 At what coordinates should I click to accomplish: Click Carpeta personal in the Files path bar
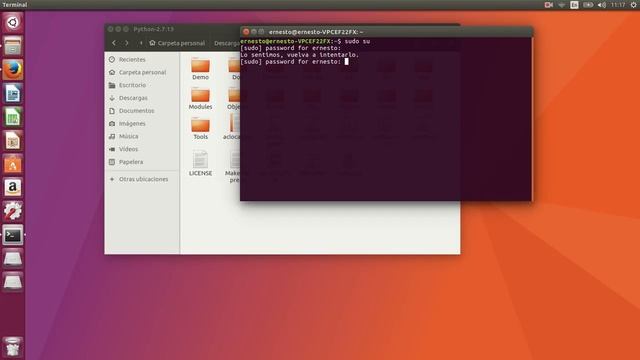(x=177, y=43)
